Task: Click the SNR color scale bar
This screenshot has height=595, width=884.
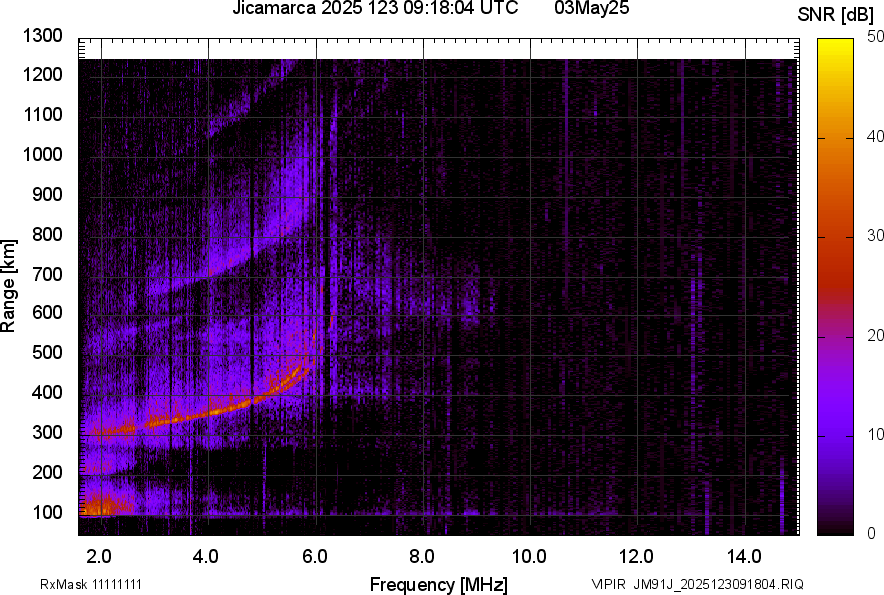Action: (x=835, y=287)
